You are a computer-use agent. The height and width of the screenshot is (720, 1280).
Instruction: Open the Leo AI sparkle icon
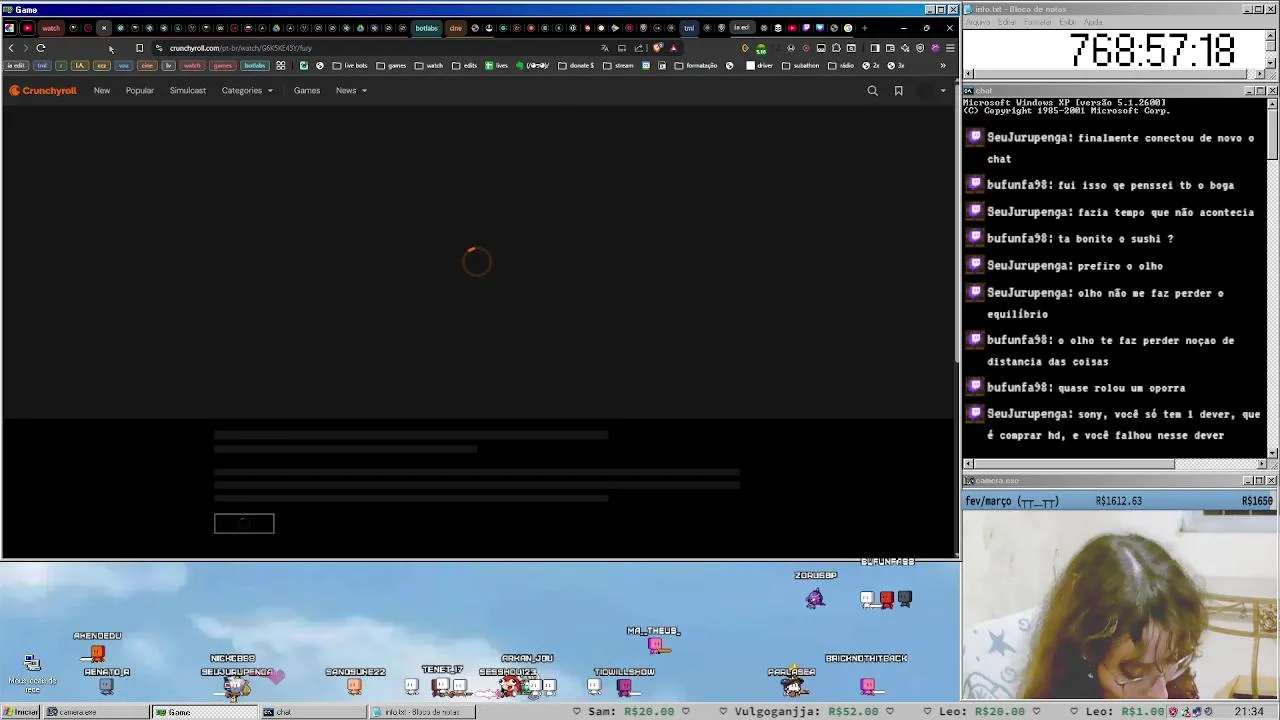pos(905,48)
